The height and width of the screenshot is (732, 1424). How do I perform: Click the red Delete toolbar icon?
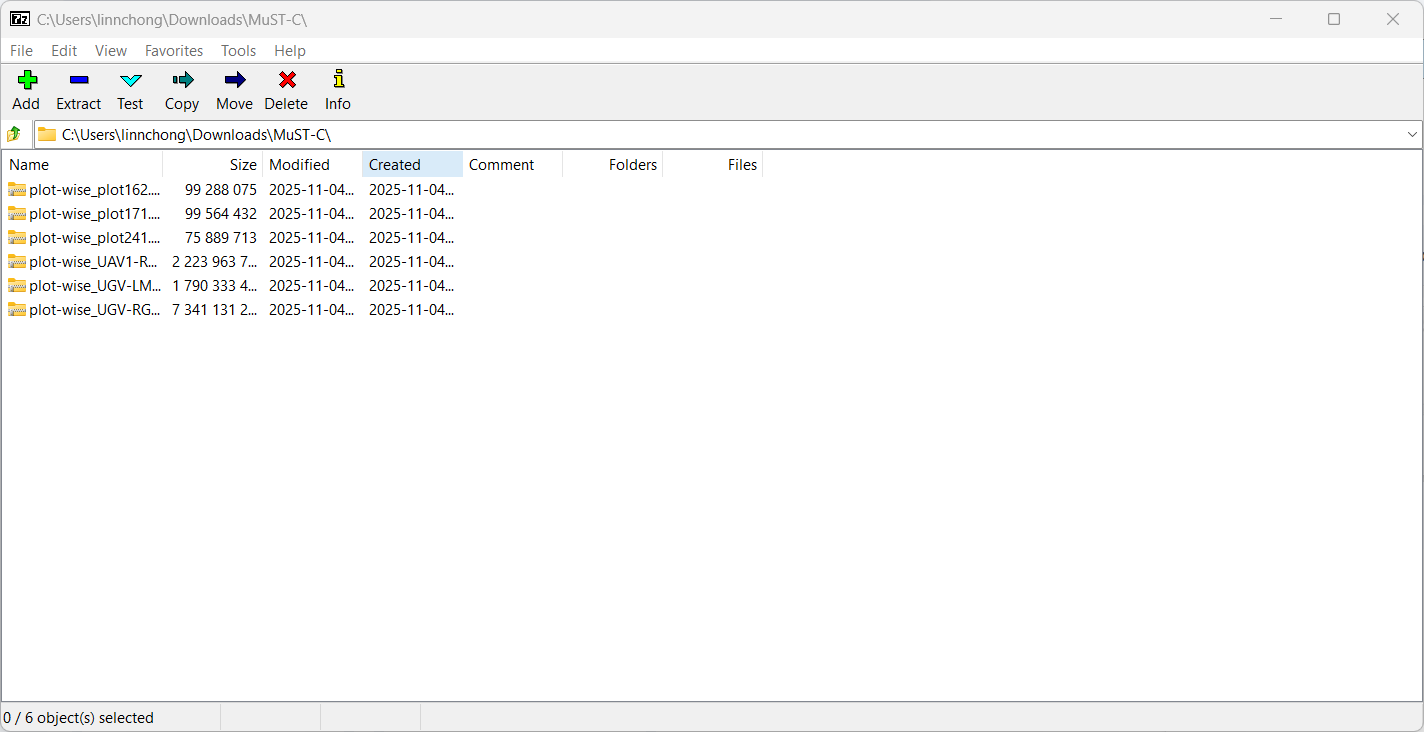(286, 81)
